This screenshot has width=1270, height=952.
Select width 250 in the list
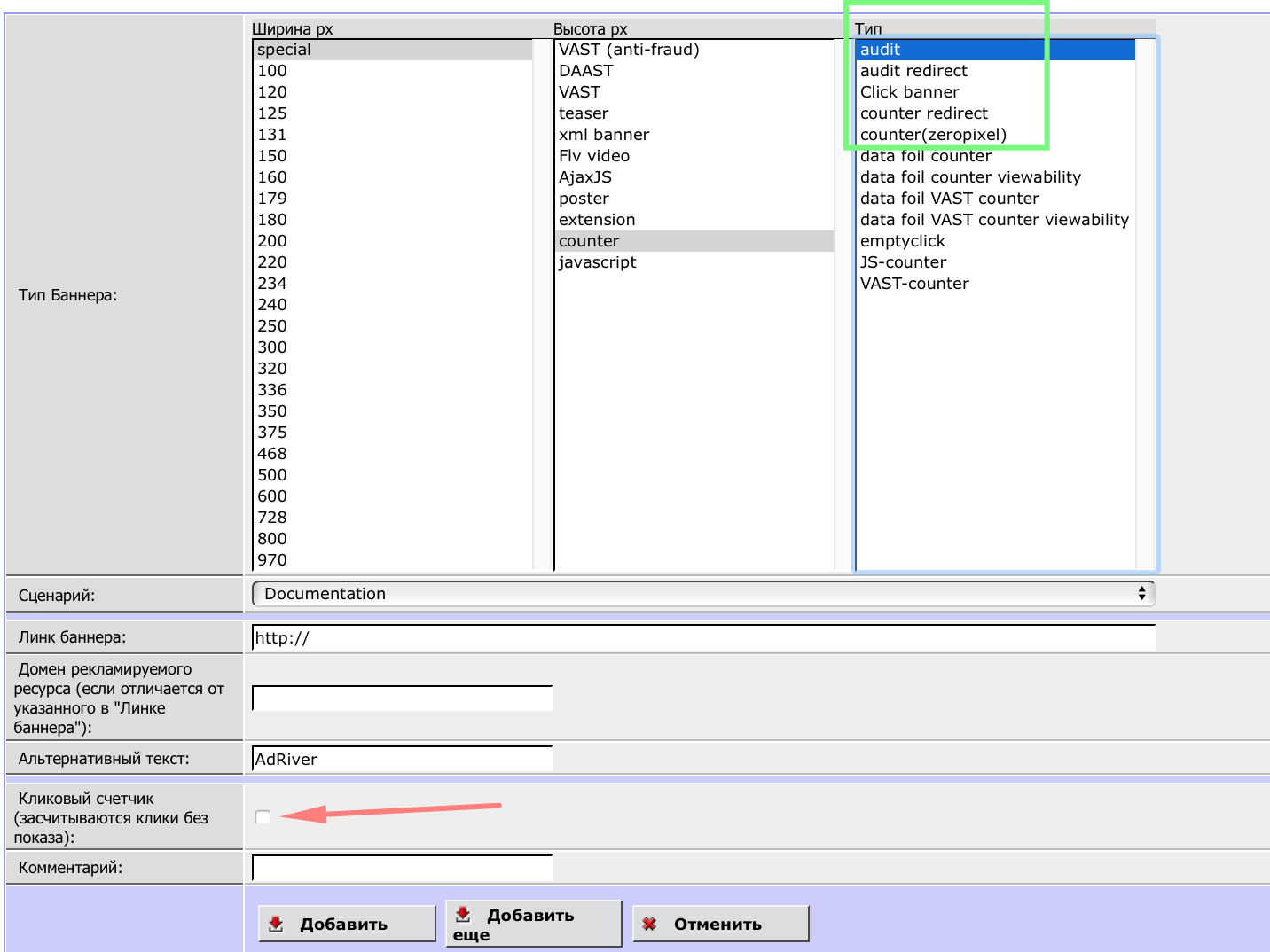(x=392, y=326)
